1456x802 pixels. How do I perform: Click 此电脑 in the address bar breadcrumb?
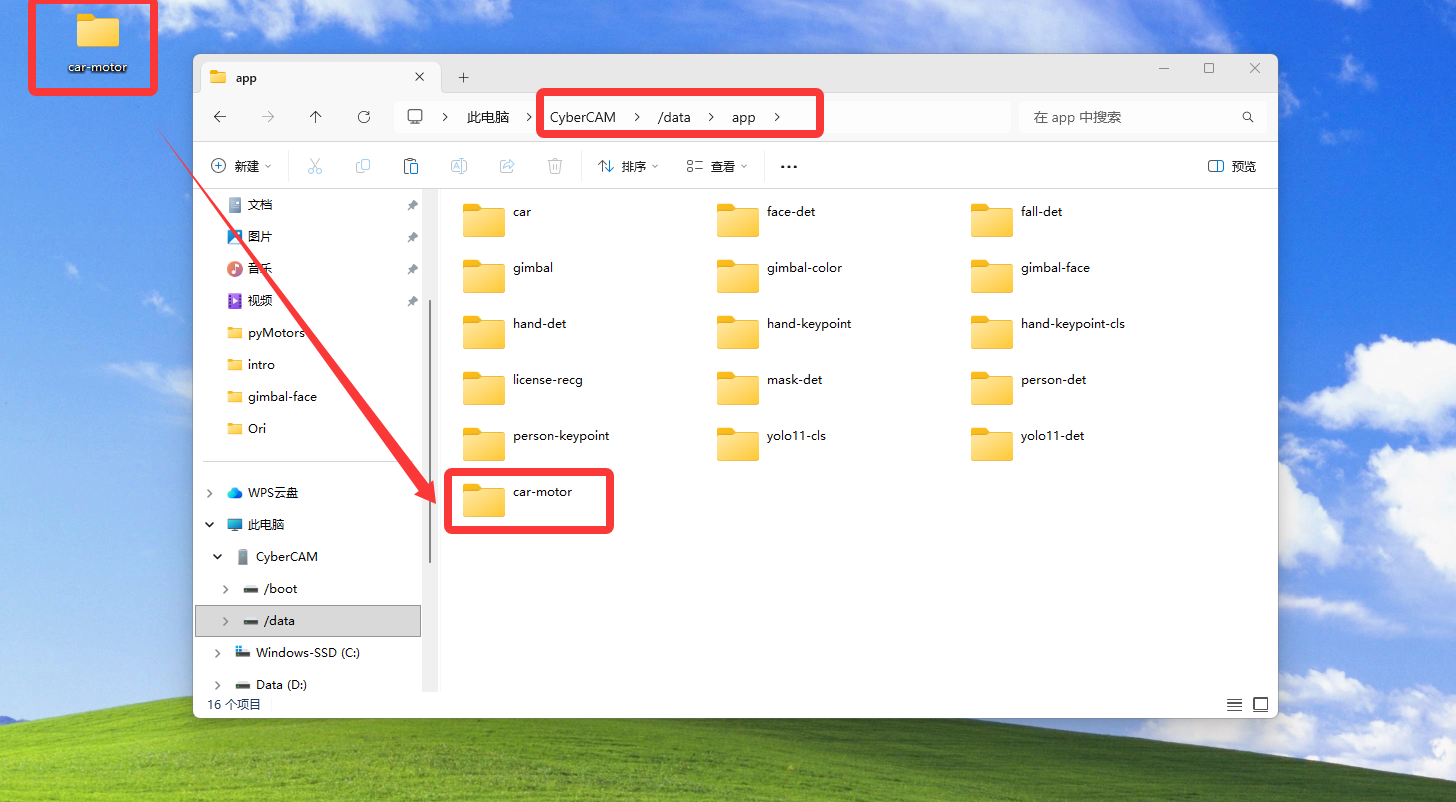(488, 117)
